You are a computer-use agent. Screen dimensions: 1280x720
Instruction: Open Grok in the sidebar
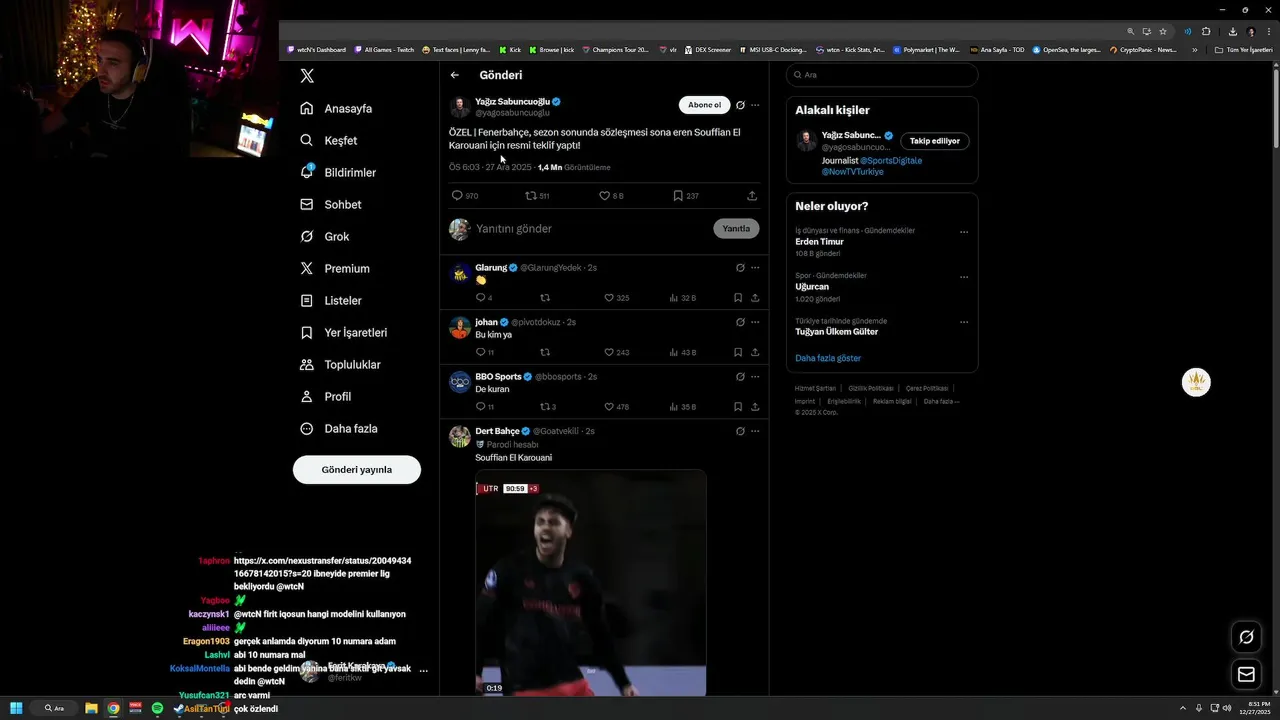[324, 236]
